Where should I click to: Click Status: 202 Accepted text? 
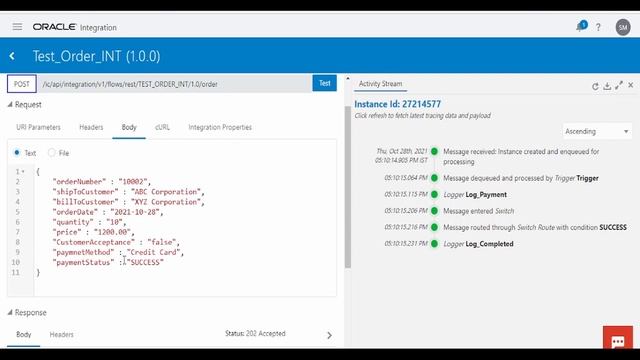[x=255, y=333]
